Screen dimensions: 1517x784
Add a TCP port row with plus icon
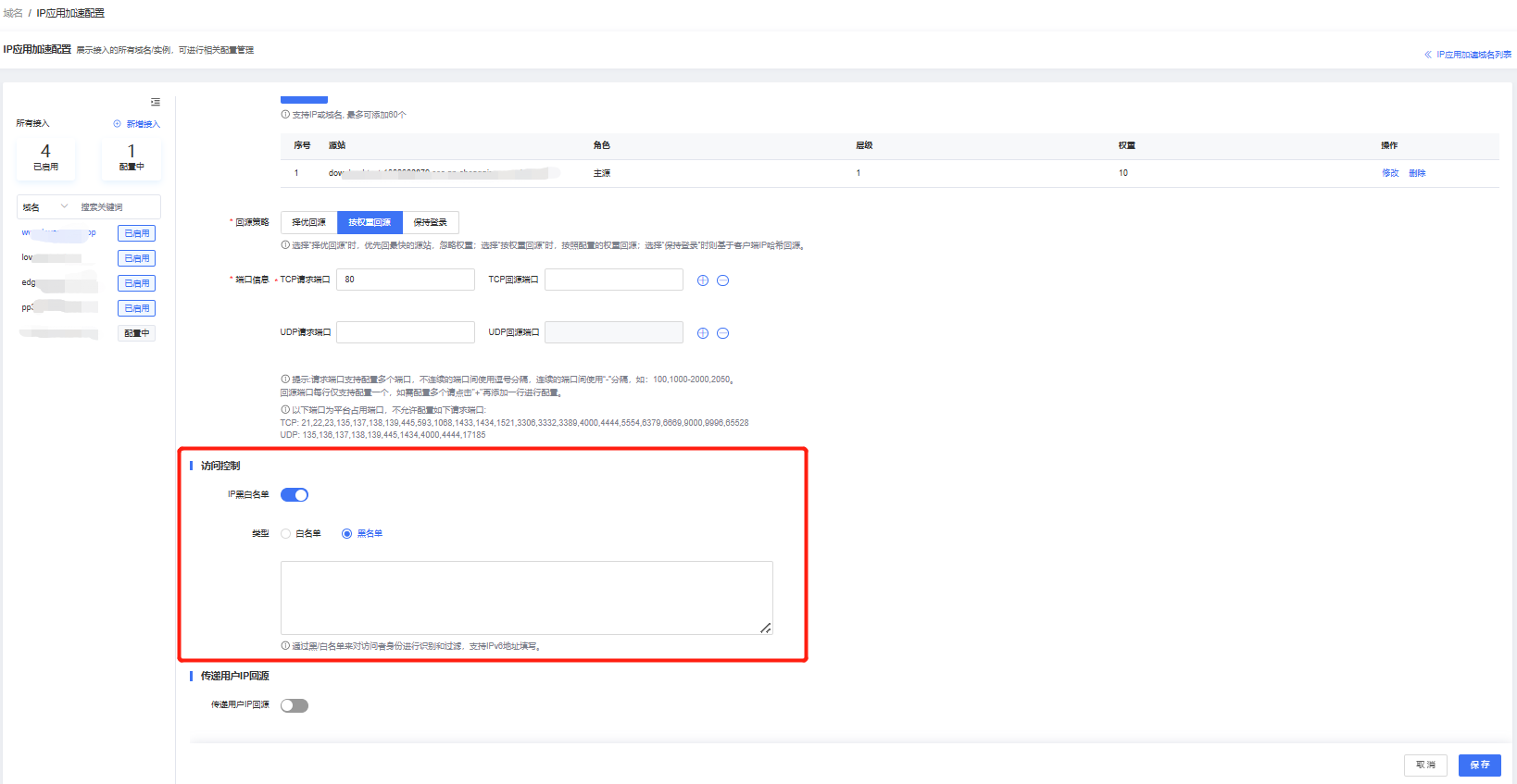703,280
